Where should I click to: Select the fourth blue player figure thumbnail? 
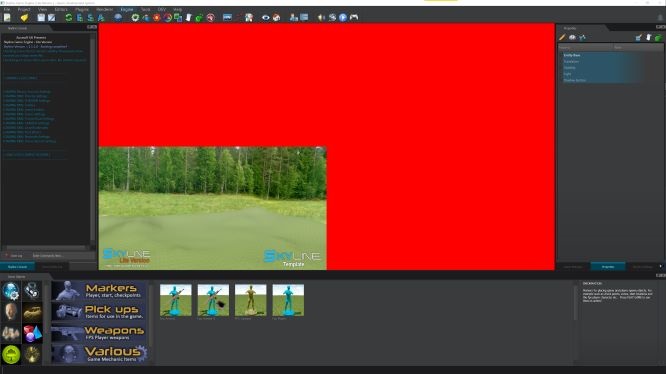288,300
